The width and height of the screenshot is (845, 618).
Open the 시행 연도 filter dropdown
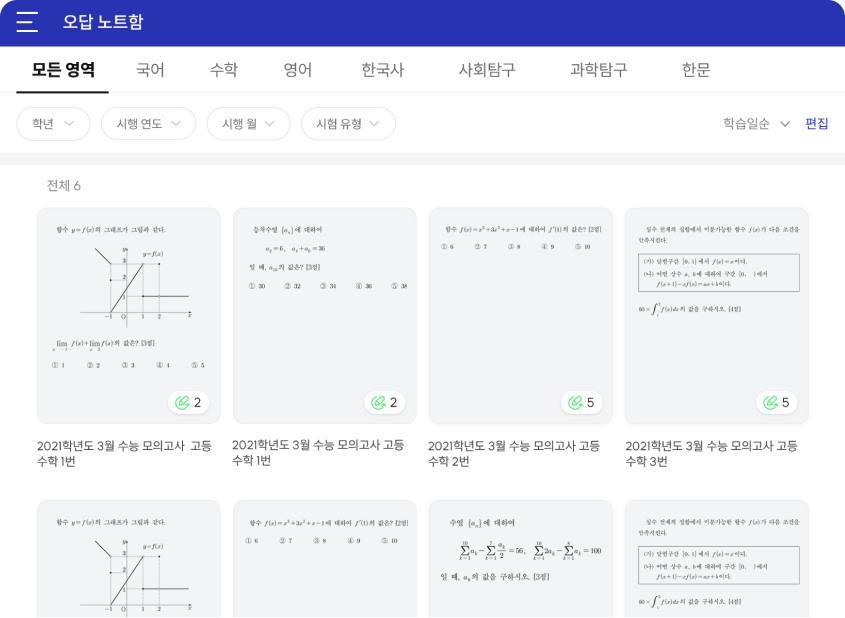[150, 124]
